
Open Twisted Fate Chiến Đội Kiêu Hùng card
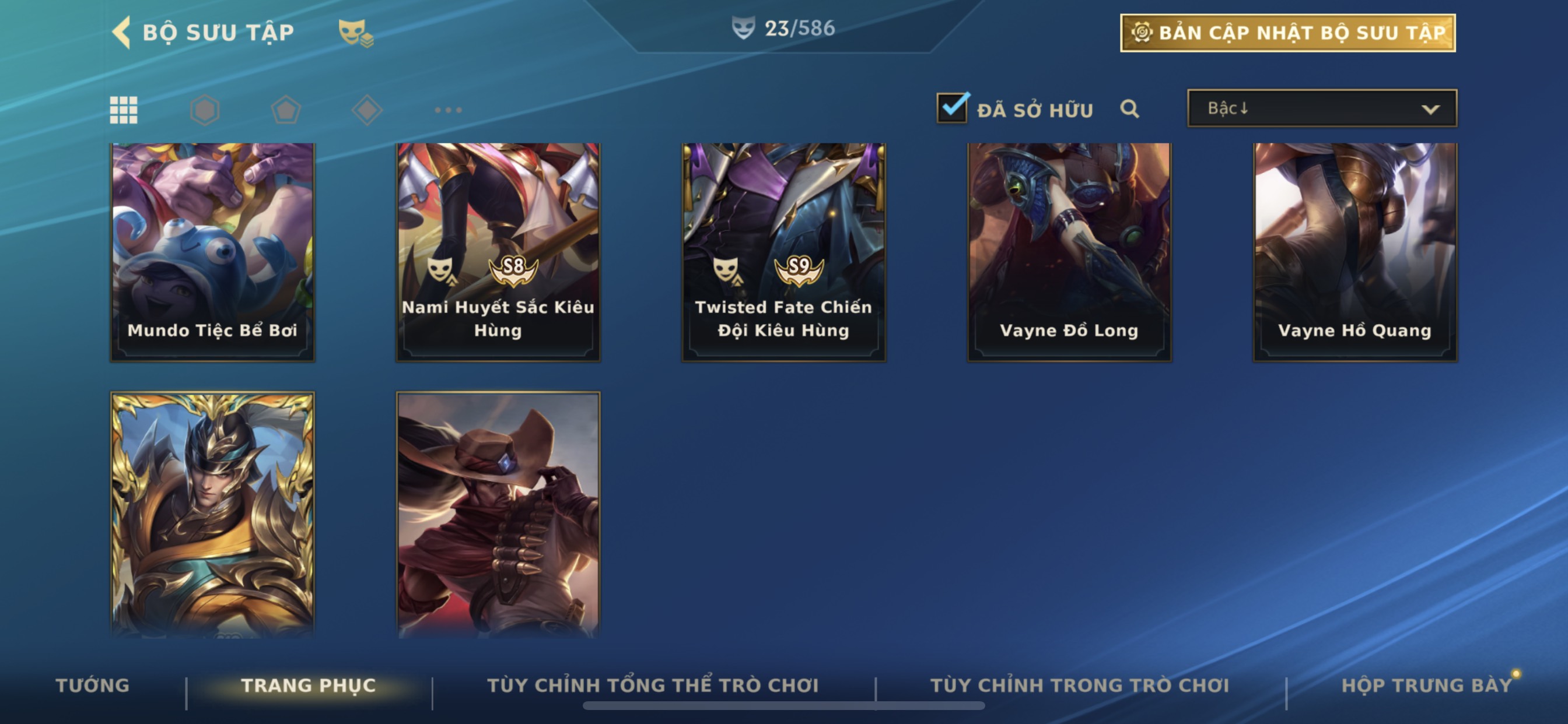(784, 252)
